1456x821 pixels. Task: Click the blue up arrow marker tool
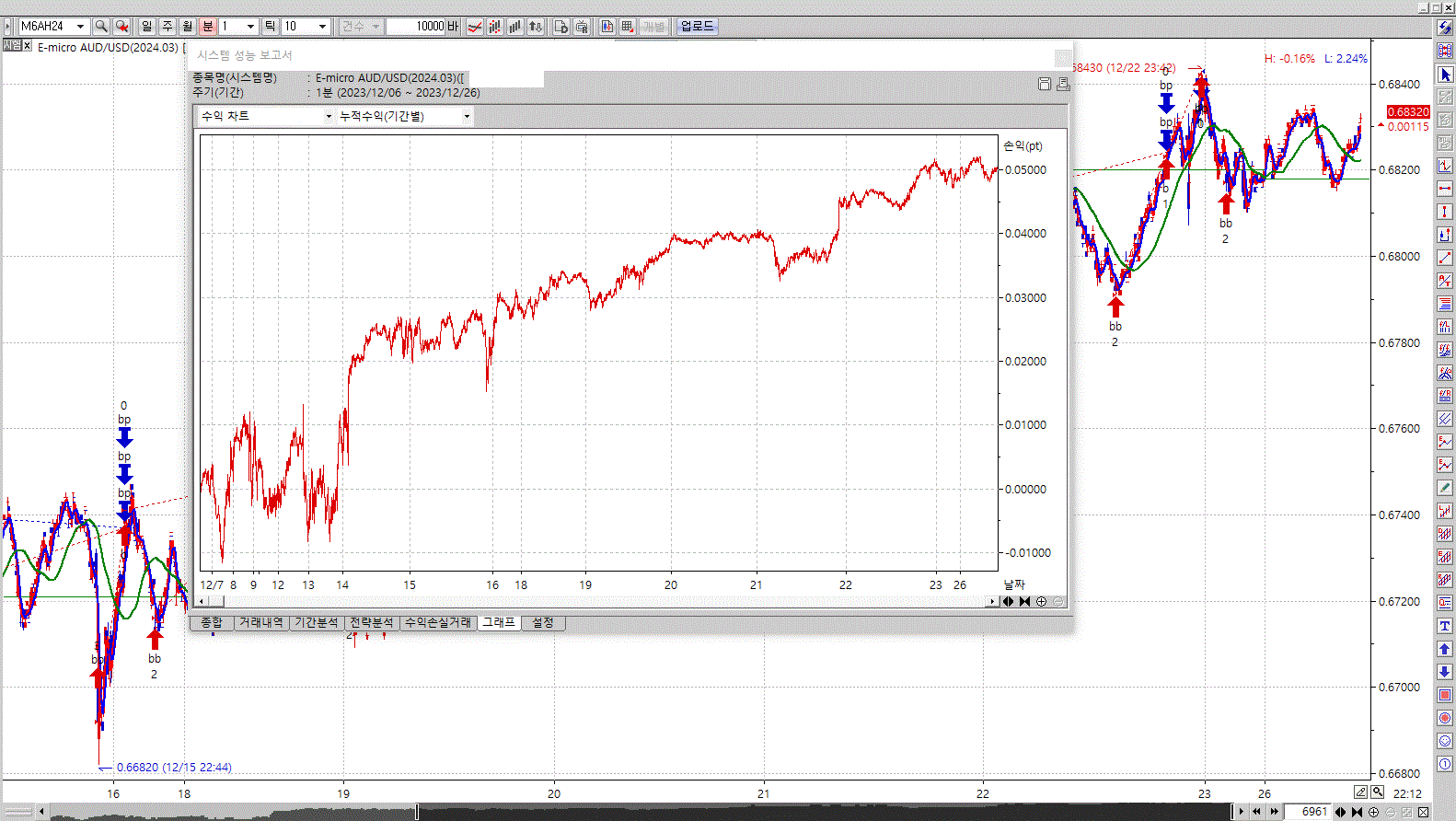click(1445, 649)
